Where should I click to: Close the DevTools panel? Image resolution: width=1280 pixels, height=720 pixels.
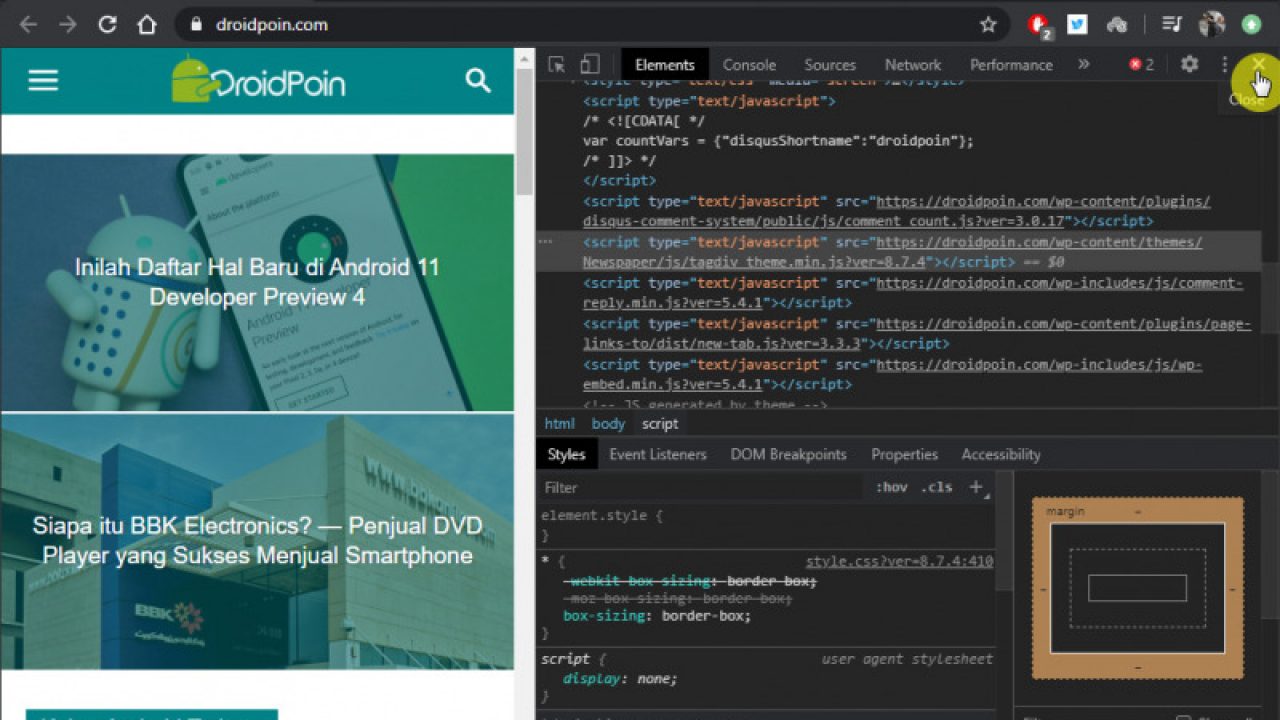(x=1259, y=63)
